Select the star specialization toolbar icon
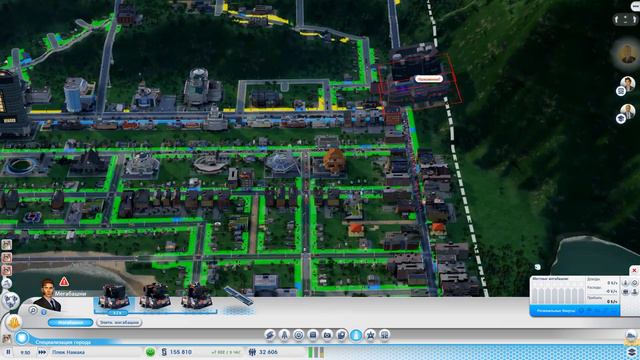640x360 pixels. point(370,335)
